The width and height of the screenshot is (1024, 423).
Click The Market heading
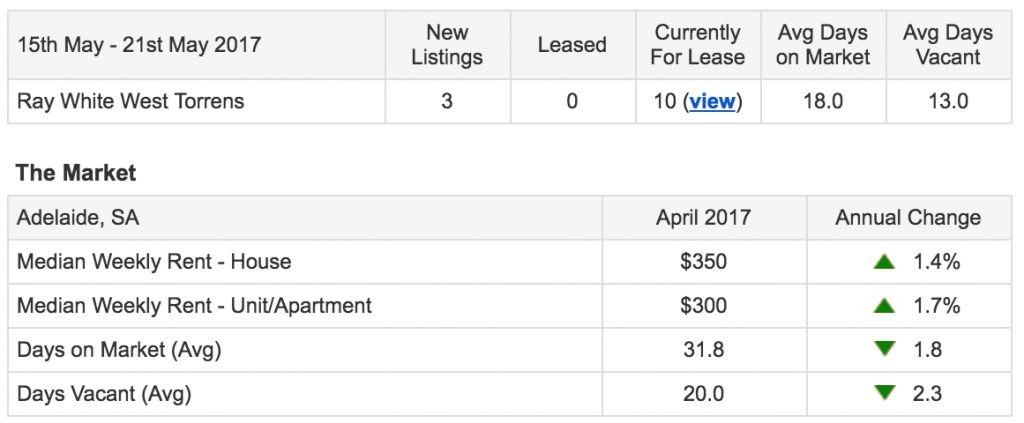76,173
